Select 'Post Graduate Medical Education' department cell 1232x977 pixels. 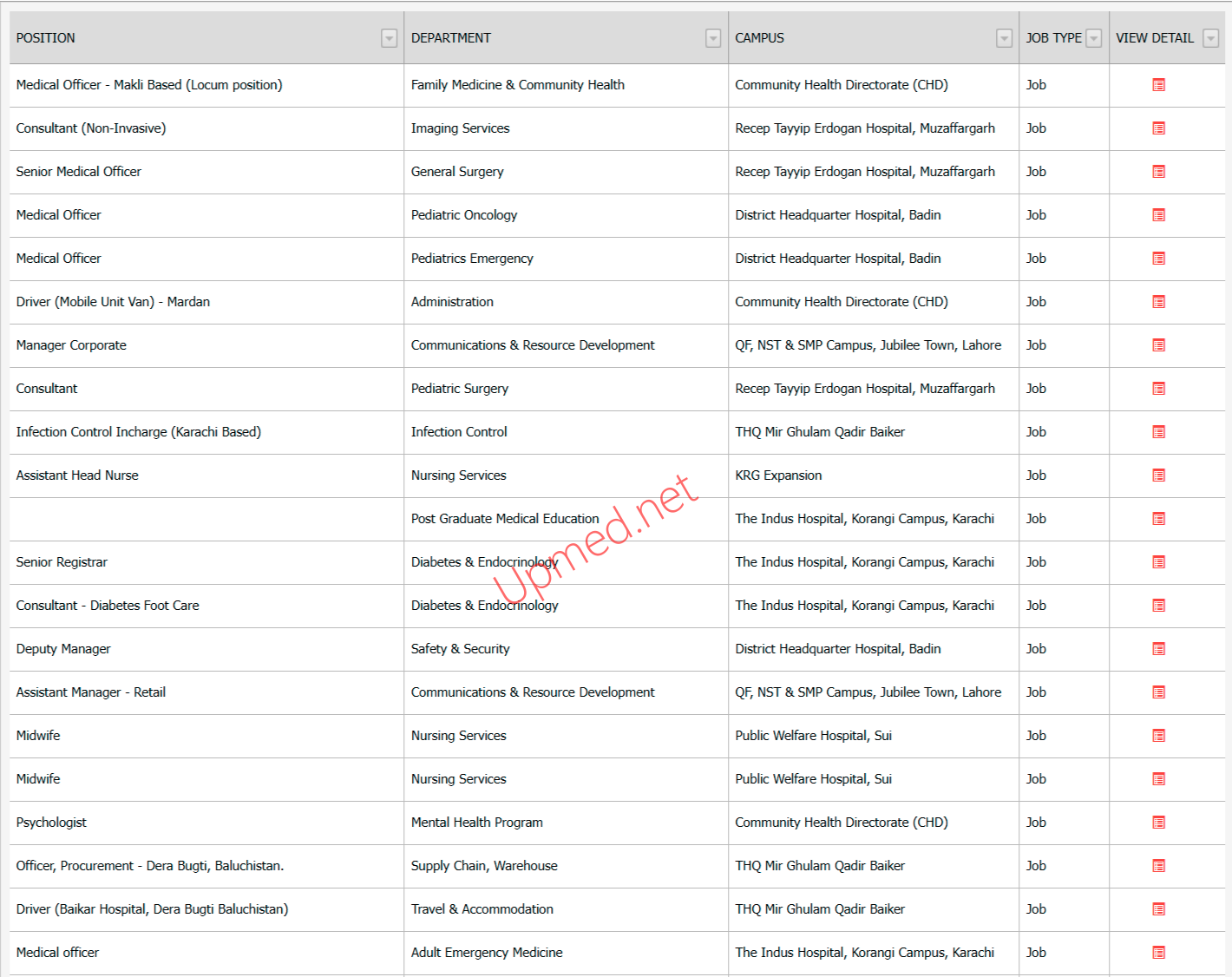pos(566,519)
